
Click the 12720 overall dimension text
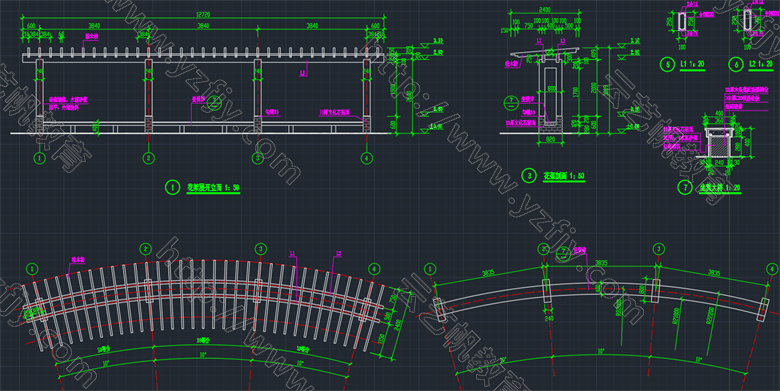tap(203, 15)
